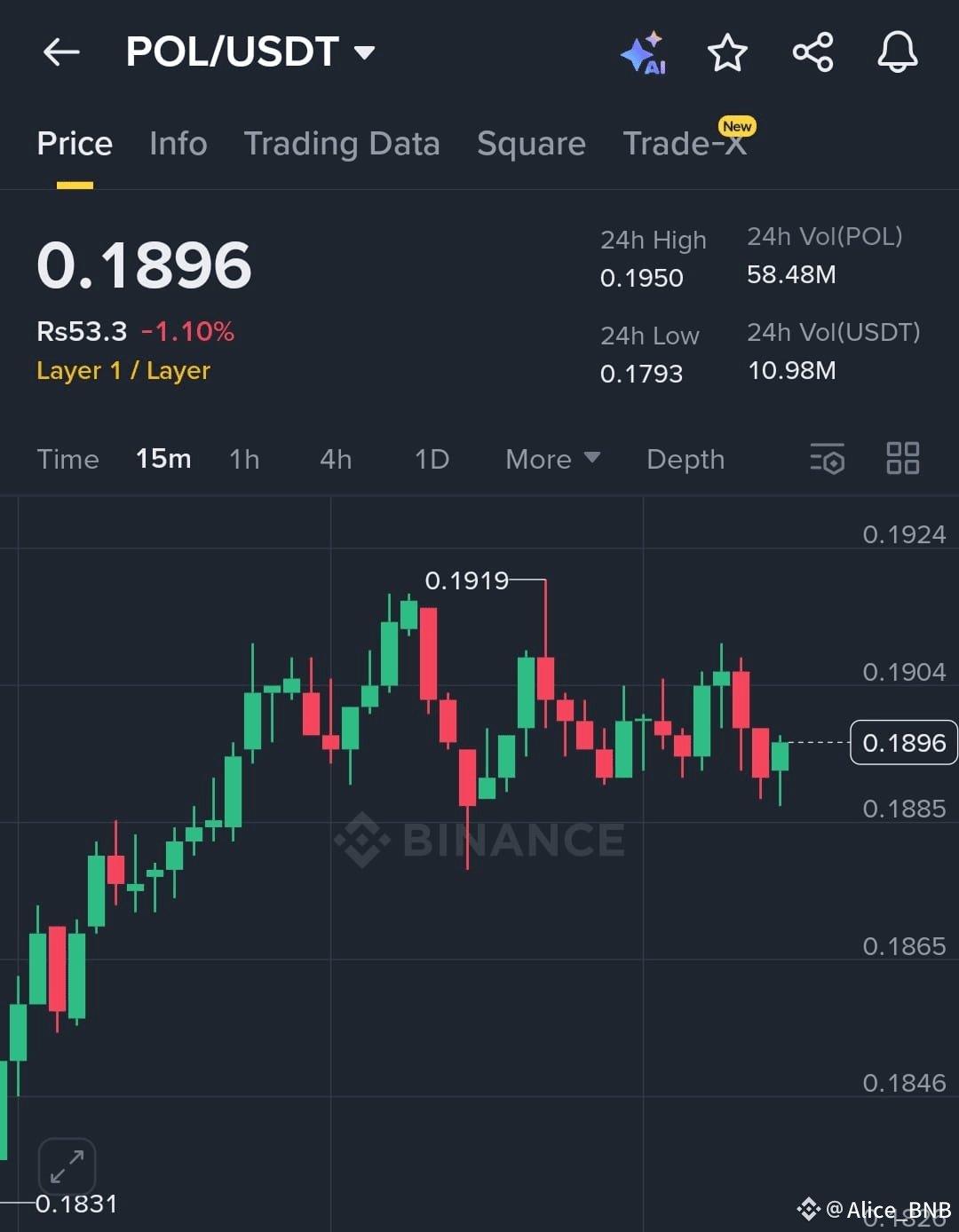Image resolution: width=959 pixels, height=1232 pixels.
Task: Tap the 0.1831 low label on chart
Action: pyautogui.click(x=76, y=1204)
